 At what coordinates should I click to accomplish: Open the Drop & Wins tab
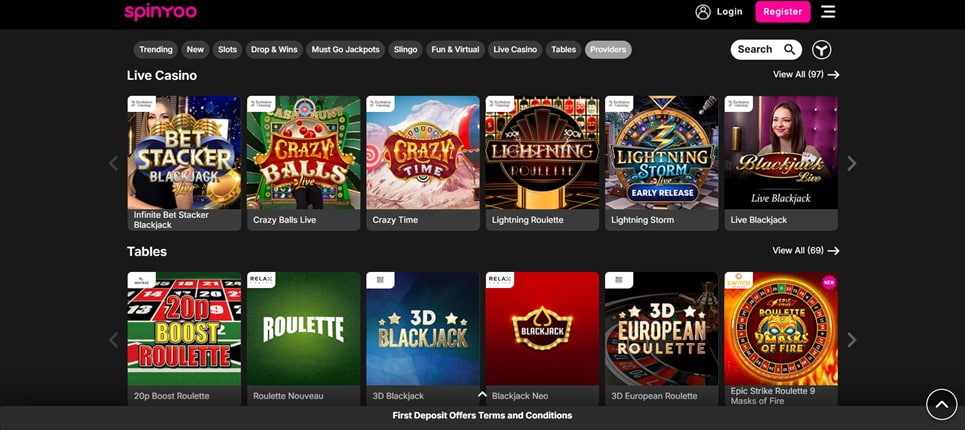point(274,49)
